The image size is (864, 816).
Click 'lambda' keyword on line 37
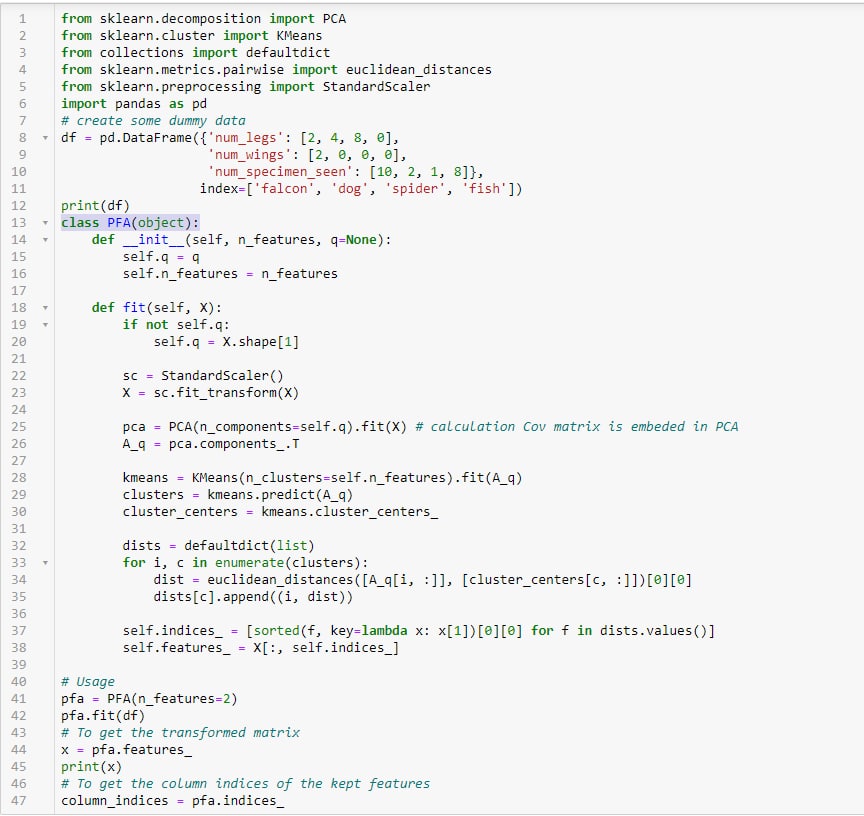point(384,631)
